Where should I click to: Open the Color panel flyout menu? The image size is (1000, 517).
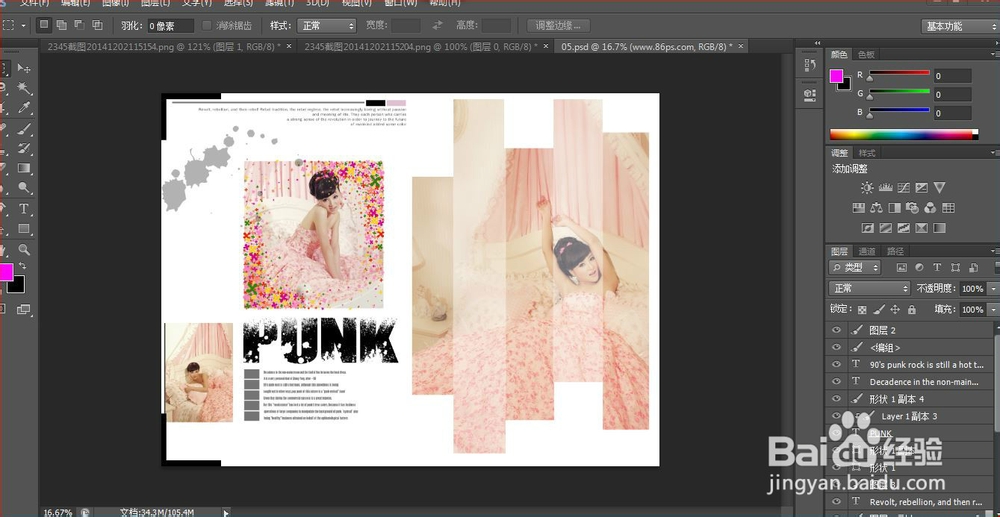coord(995,55)
